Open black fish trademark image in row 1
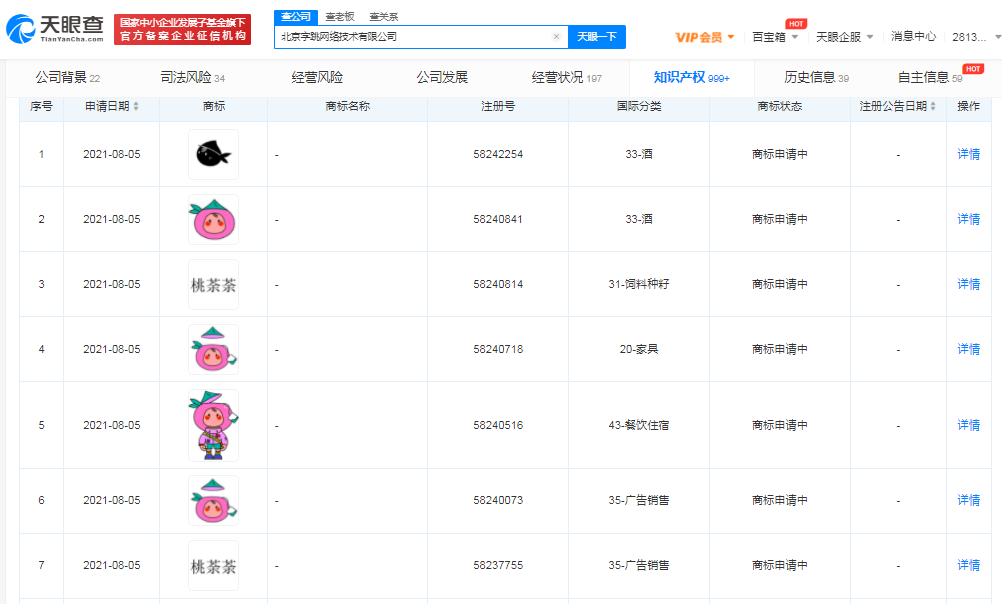Image resolution: width=1002 pixels, height=604 pixels. coord(213,155)
